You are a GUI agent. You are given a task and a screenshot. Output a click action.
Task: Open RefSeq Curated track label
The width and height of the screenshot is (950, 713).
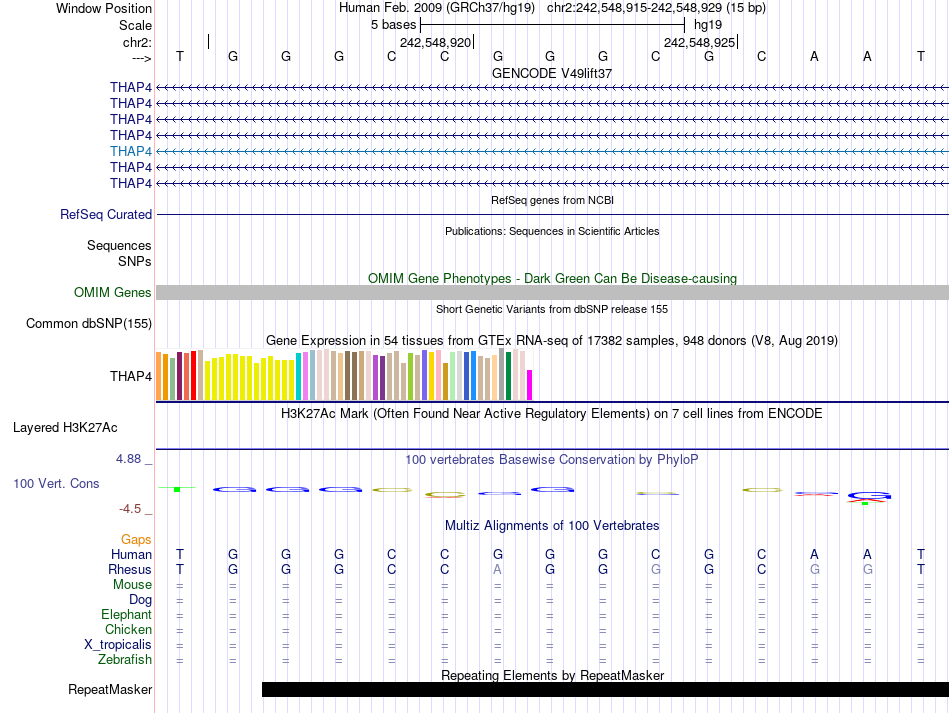point(106,214)
